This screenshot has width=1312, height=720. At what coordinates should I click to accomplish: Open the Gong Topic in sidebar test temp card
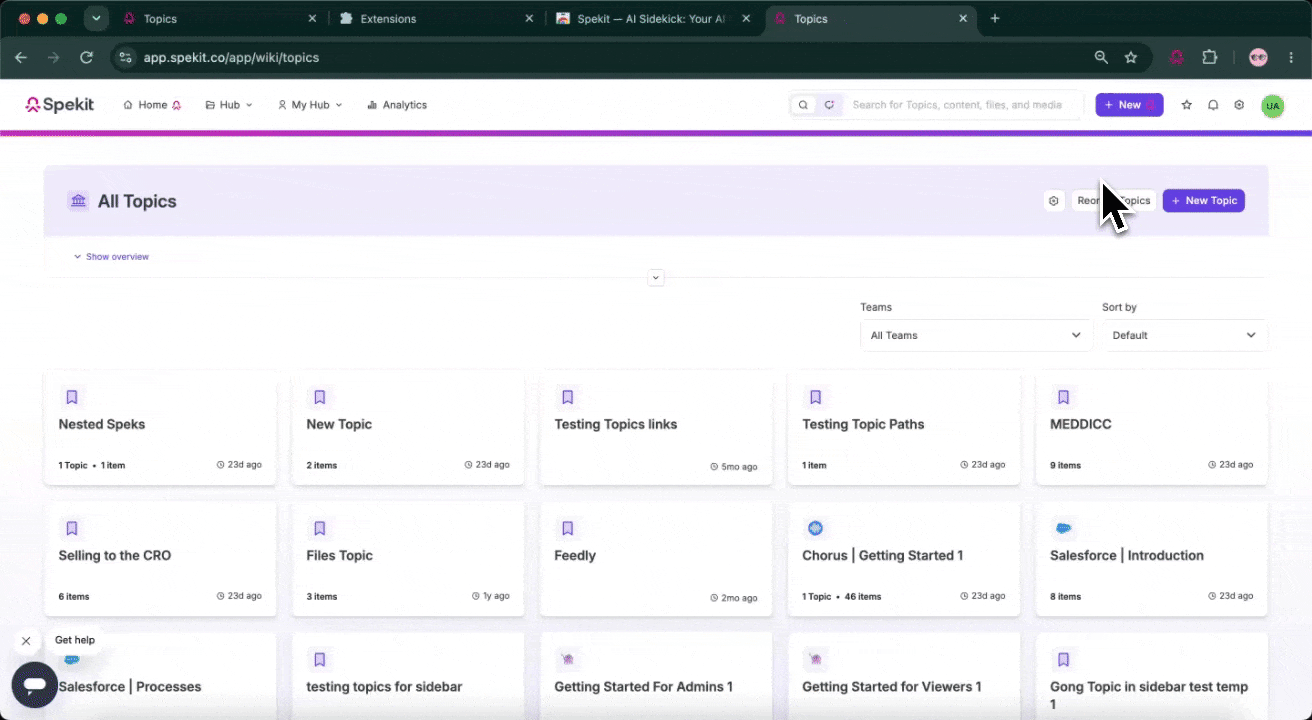pyautogui.click(x=1152, y=677)
